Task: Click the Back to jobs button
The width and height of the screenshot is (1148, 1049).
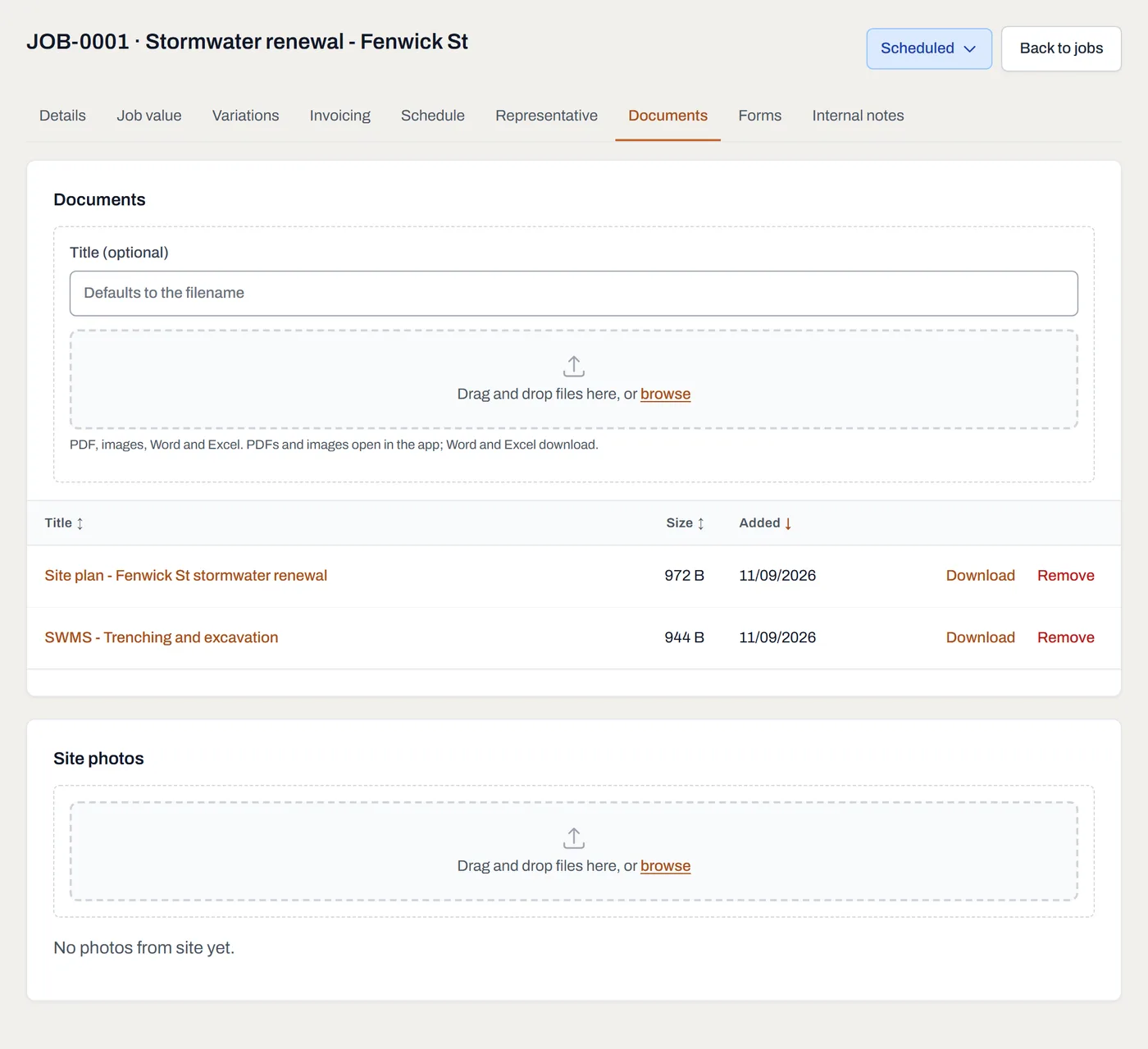Action: (1061, 48)
